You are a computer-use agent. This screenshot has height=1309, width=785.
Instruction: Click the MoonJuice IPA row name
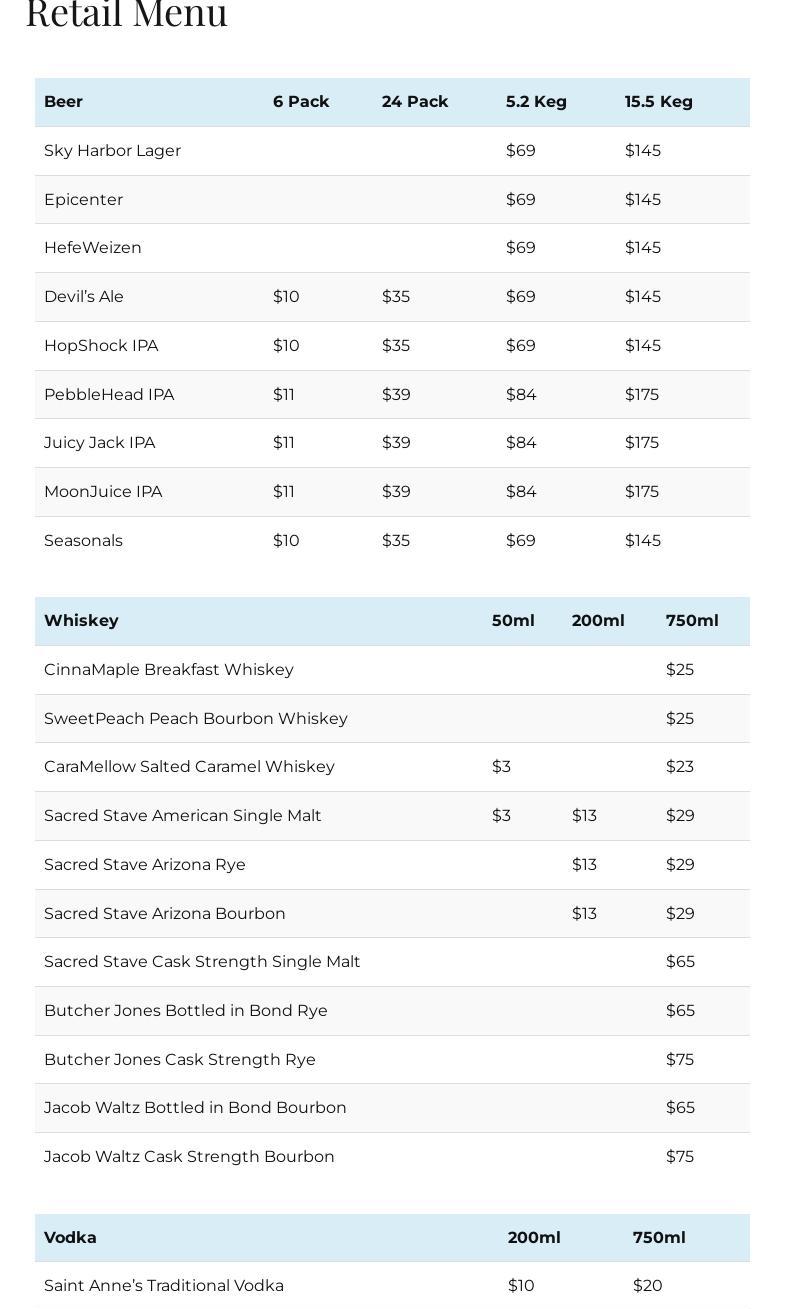103,492
